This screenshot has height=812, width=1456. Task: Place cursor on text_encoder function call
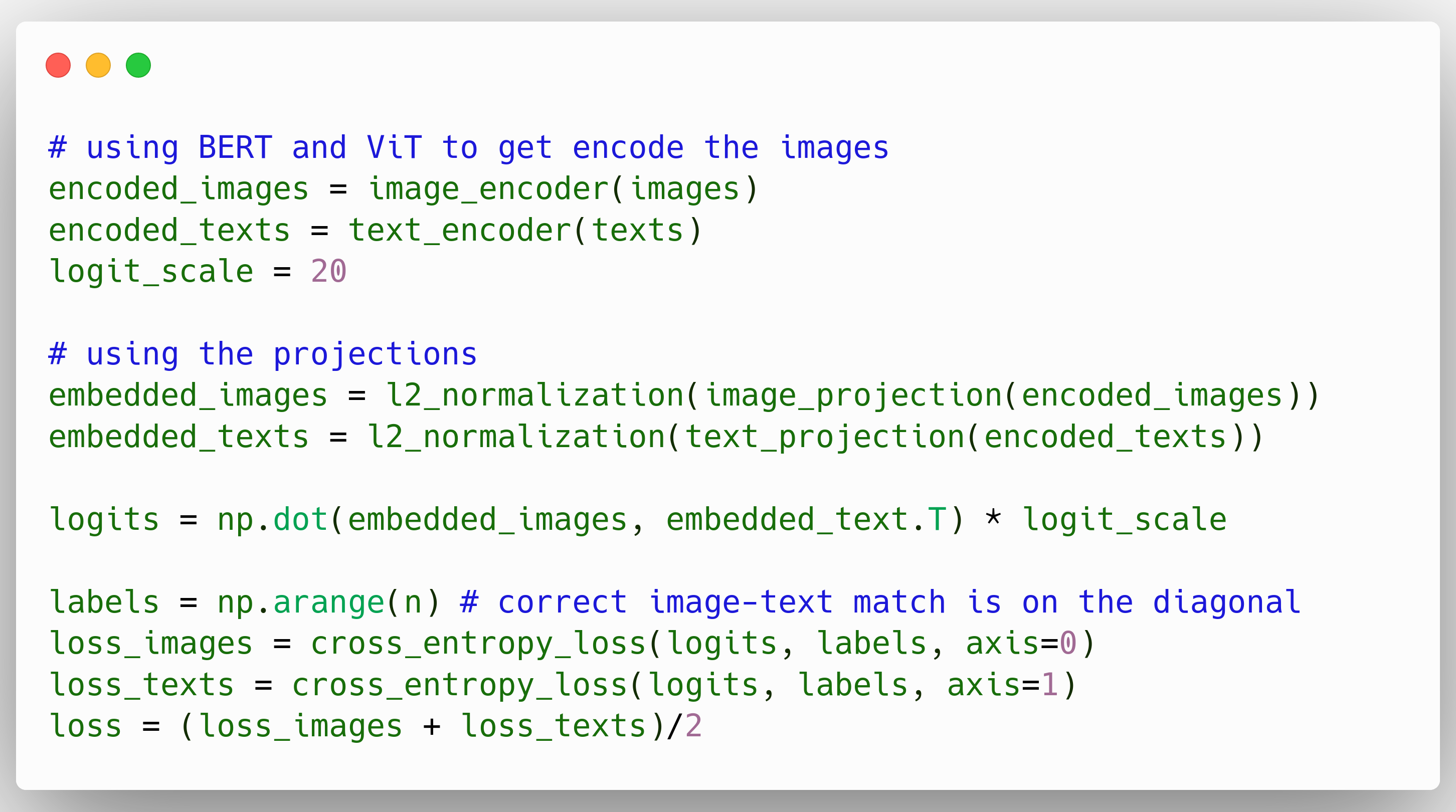pyautogui.click(x=461, y=231)
